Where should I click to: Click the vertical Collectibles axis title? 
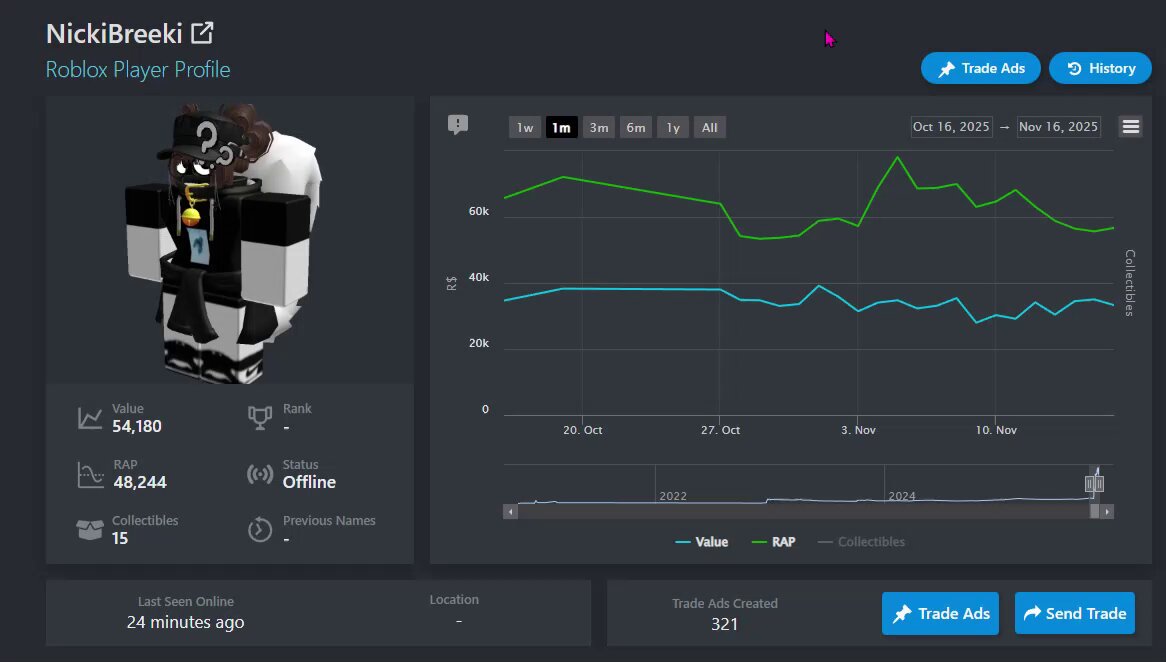pyautogui.click(x=1130, y=283)
